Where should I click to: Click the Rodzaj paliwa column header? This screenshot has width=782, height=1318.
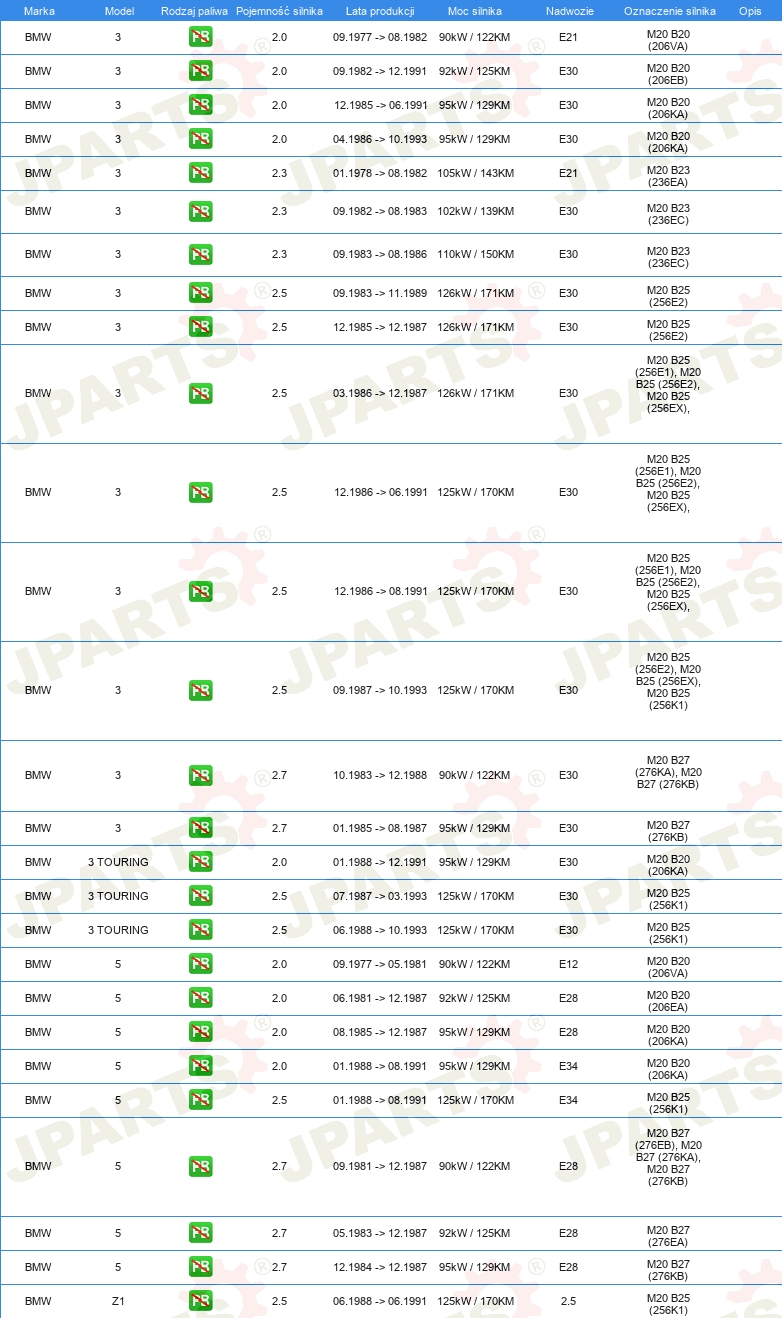click(195, 10)
